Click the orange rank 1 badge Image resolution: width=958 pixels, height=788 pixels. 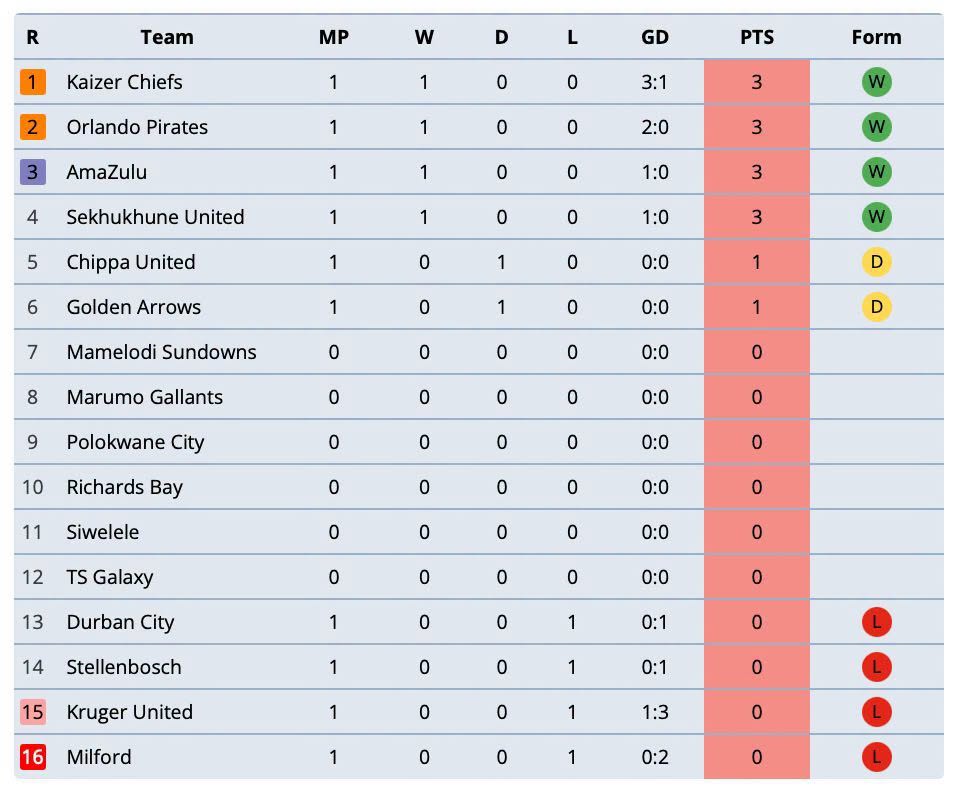32,82
